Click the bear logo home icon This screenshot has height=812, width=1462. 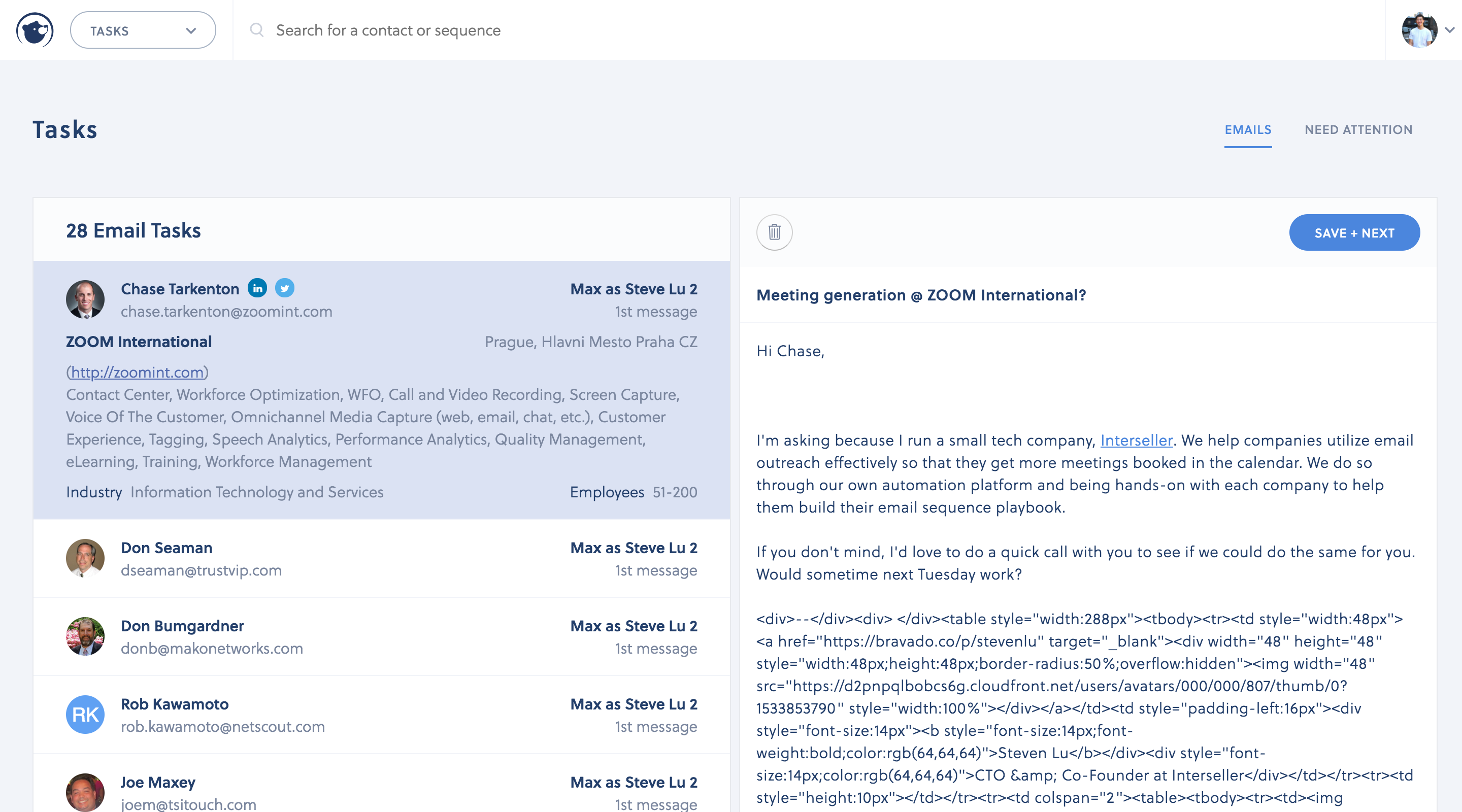click(35, 30)
